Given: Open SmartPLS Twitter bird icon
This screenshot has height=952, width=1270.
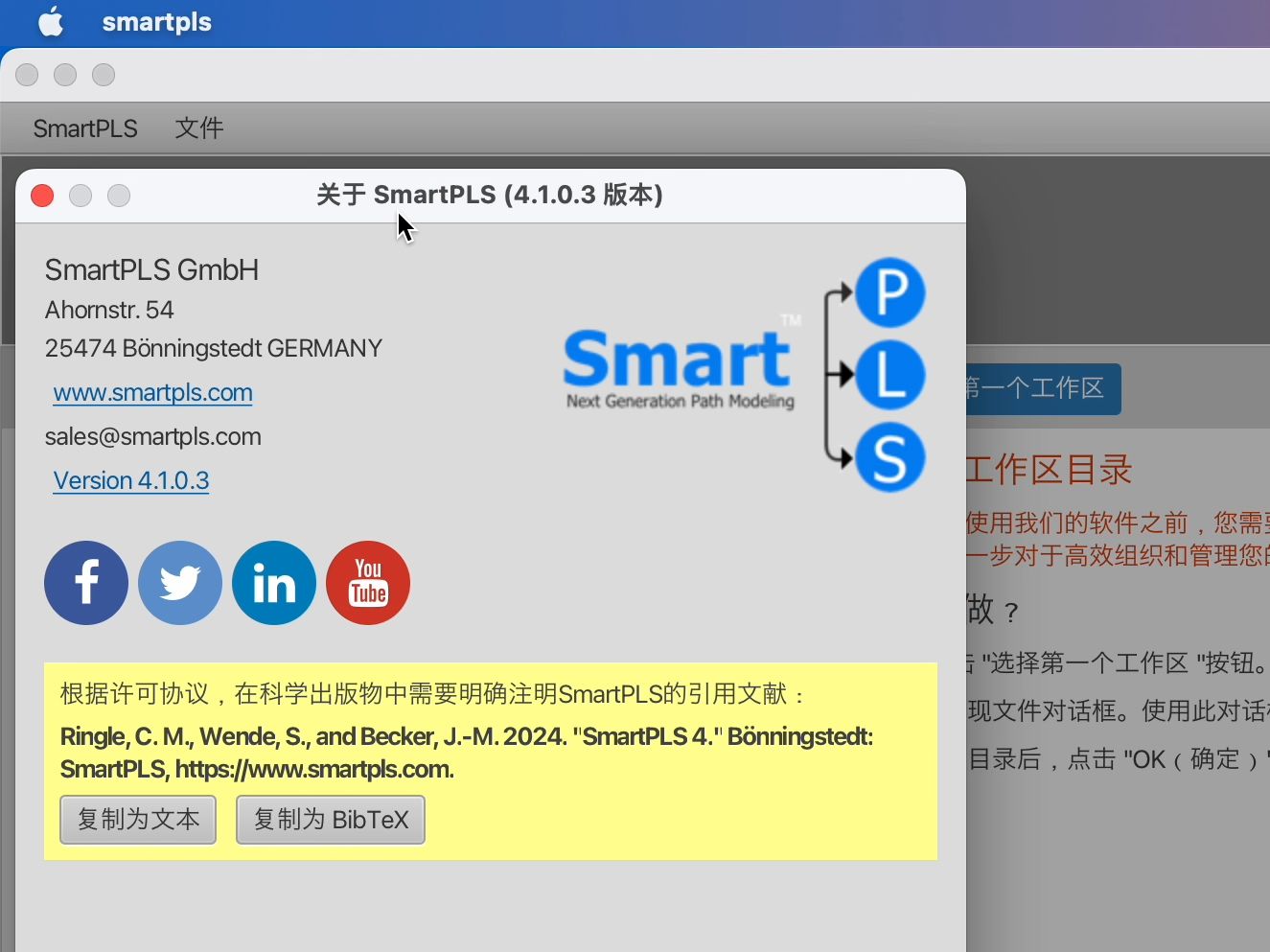Looking at the screenshot, I should point(180,583).
